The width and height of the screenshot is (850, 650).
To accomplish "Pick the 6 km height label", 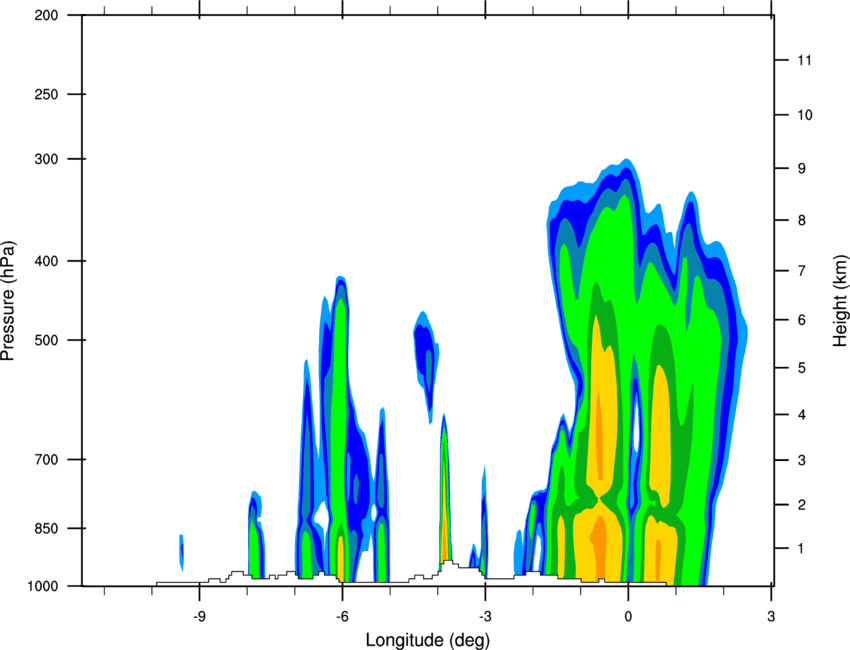I will (x=801, y=320).
